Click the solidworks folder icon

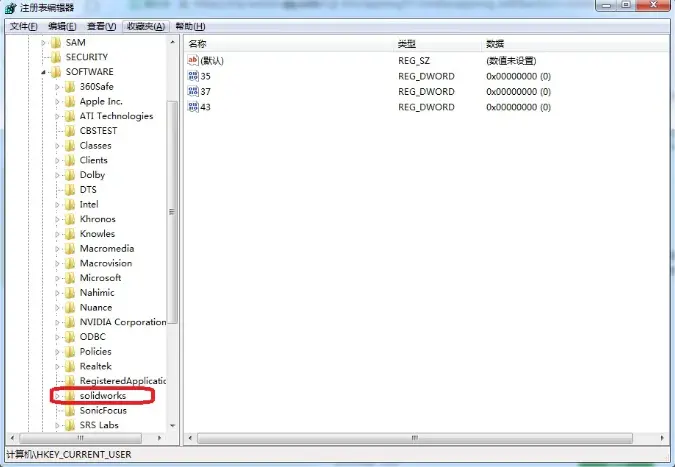pyautogui.click(x=70, y=396)
